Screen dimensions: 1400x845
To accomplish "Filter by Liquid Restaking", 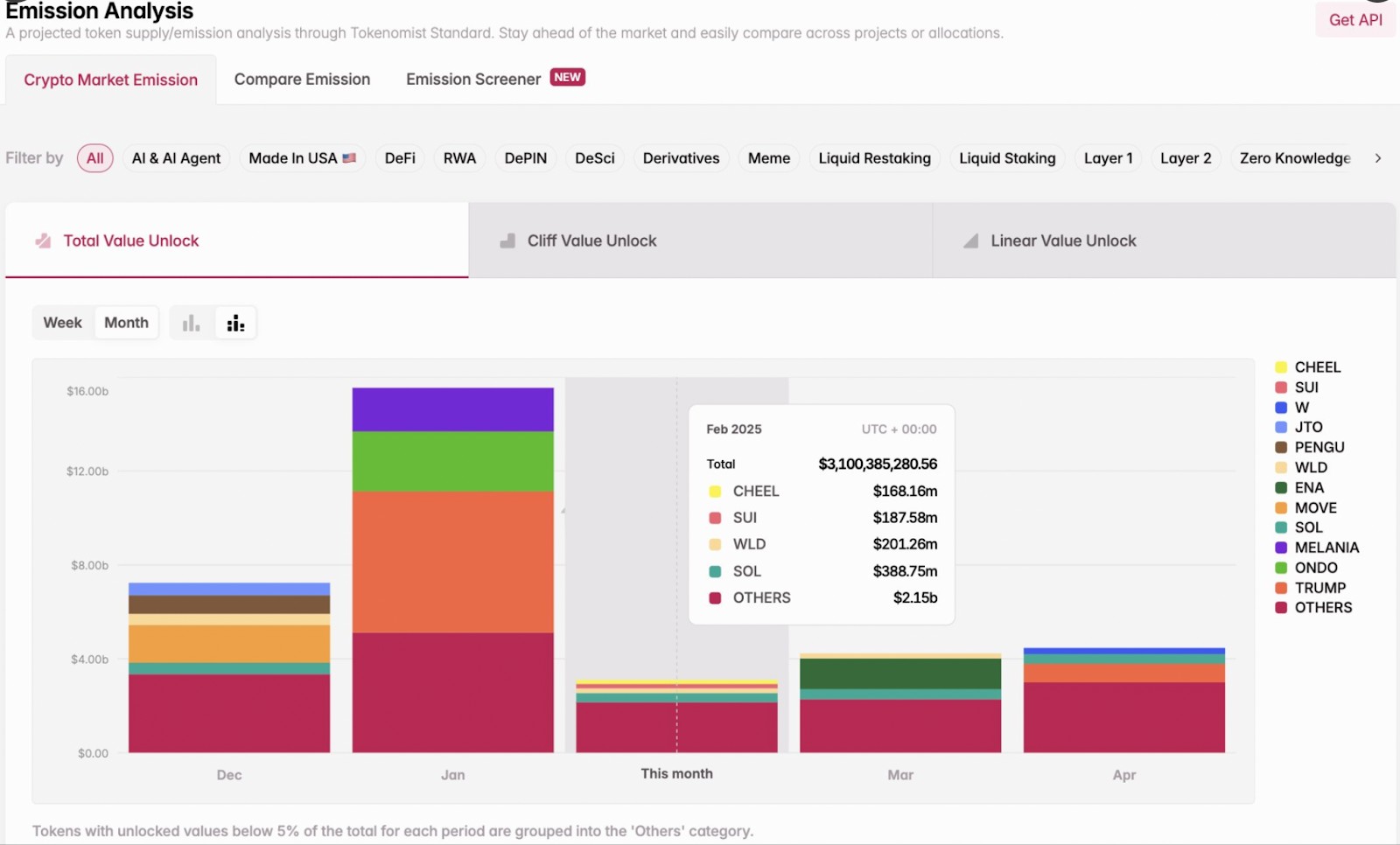I will 874,158.
